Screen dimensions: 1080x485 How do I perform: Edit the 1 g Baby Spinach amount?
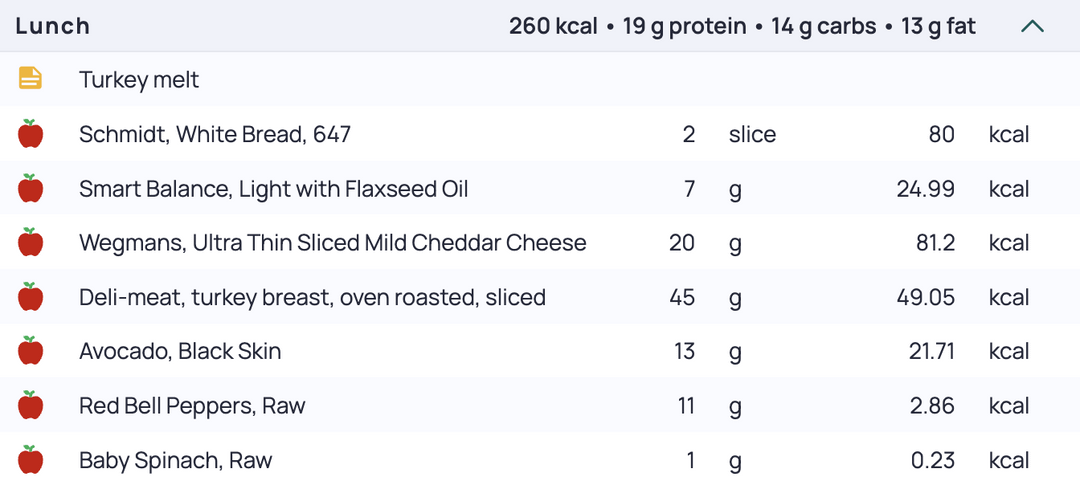691,461
